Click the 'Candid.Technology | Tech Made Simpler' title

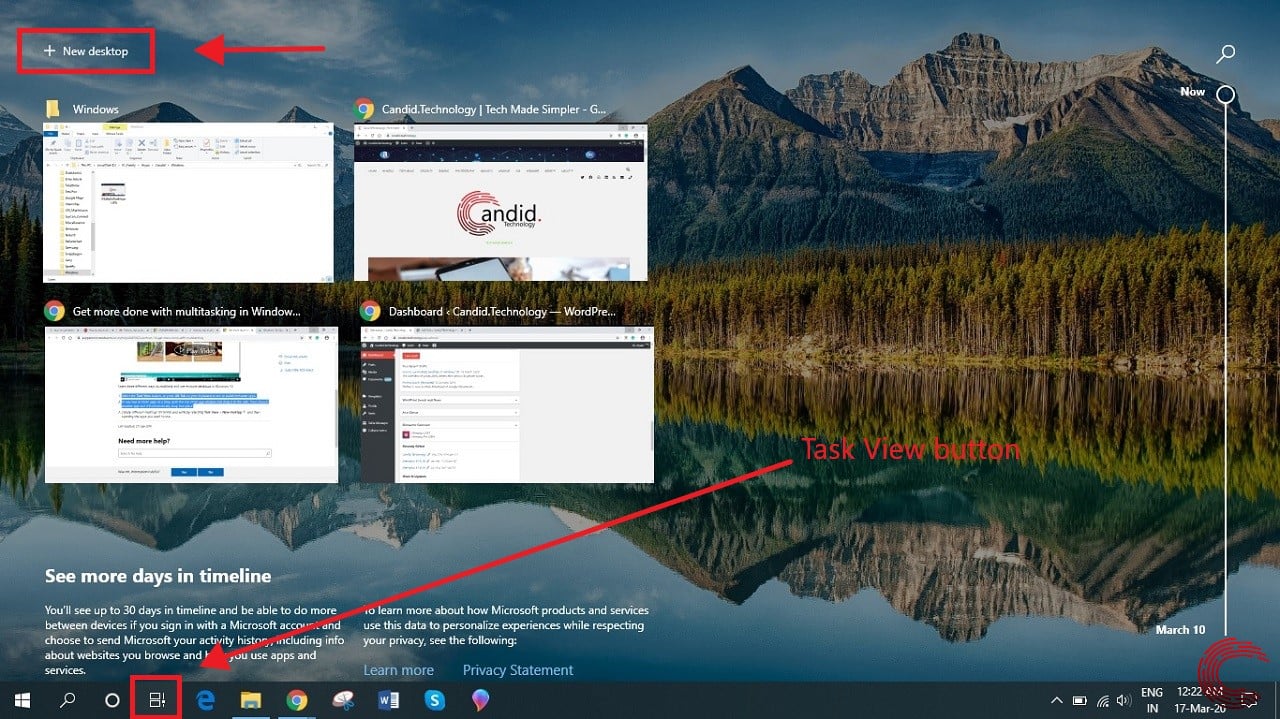coord(494,109)
